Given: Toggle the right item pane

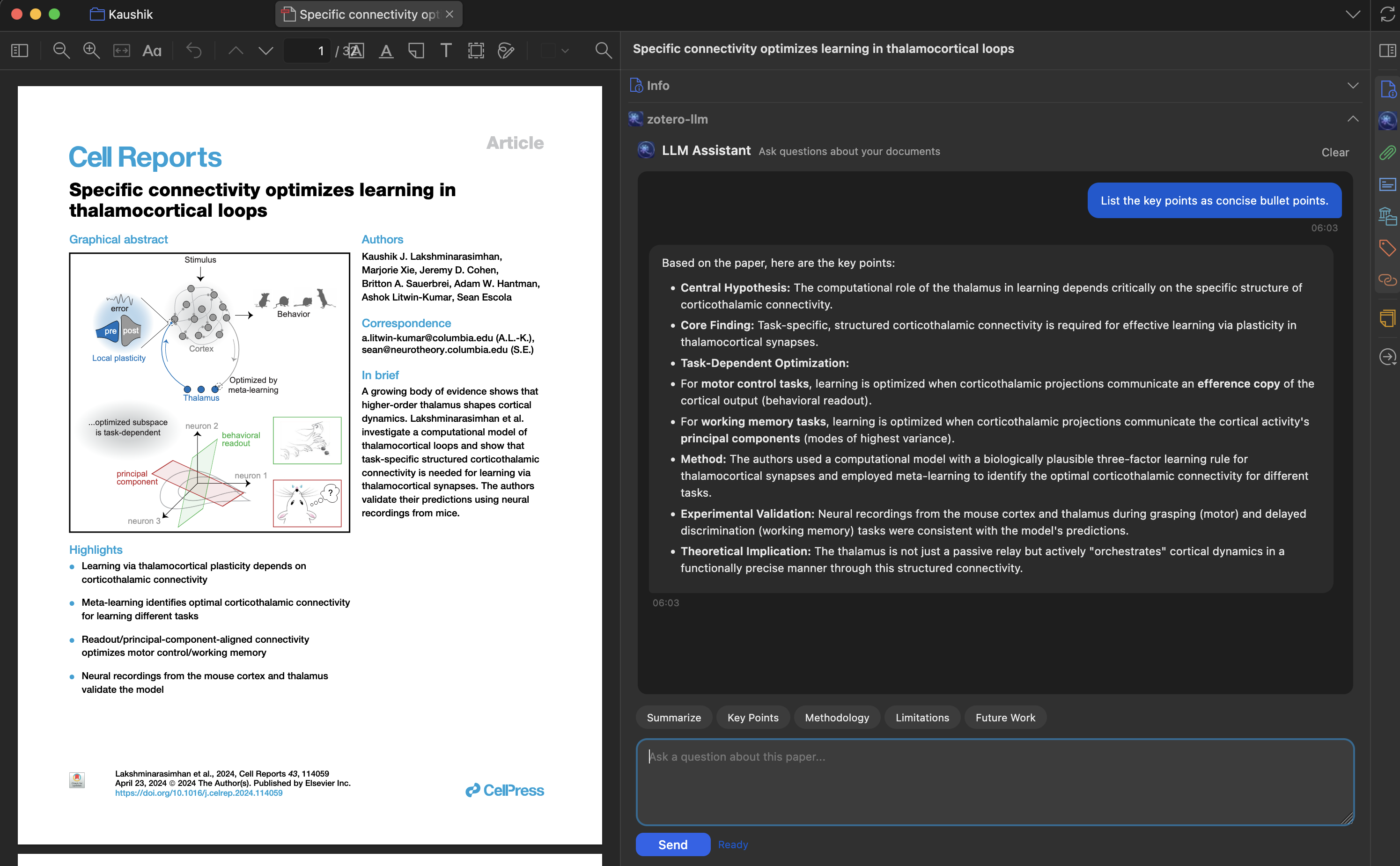Looking at the screenshot, I should tap(1387, 51).
